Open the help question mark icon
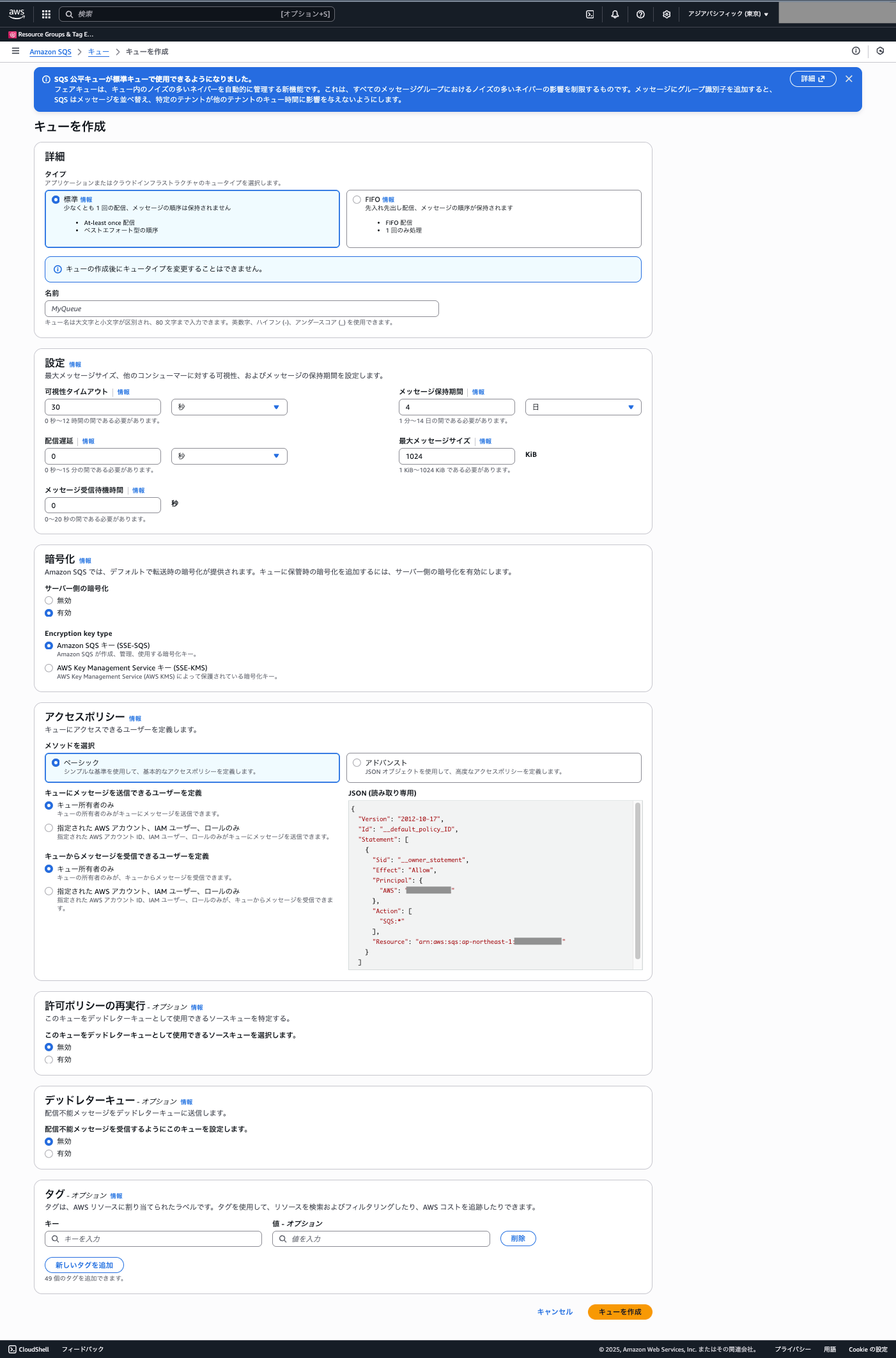Viewport: 896px width, 1358px height. (x=640, y=14)
